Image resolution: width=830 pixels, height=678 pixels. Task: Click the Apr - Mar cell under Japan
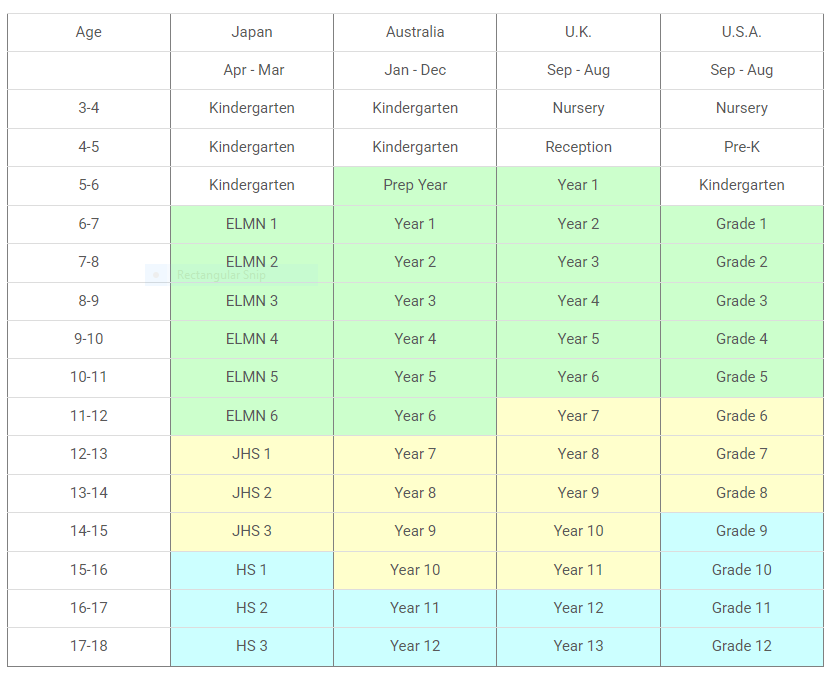[x=252, y=70]
